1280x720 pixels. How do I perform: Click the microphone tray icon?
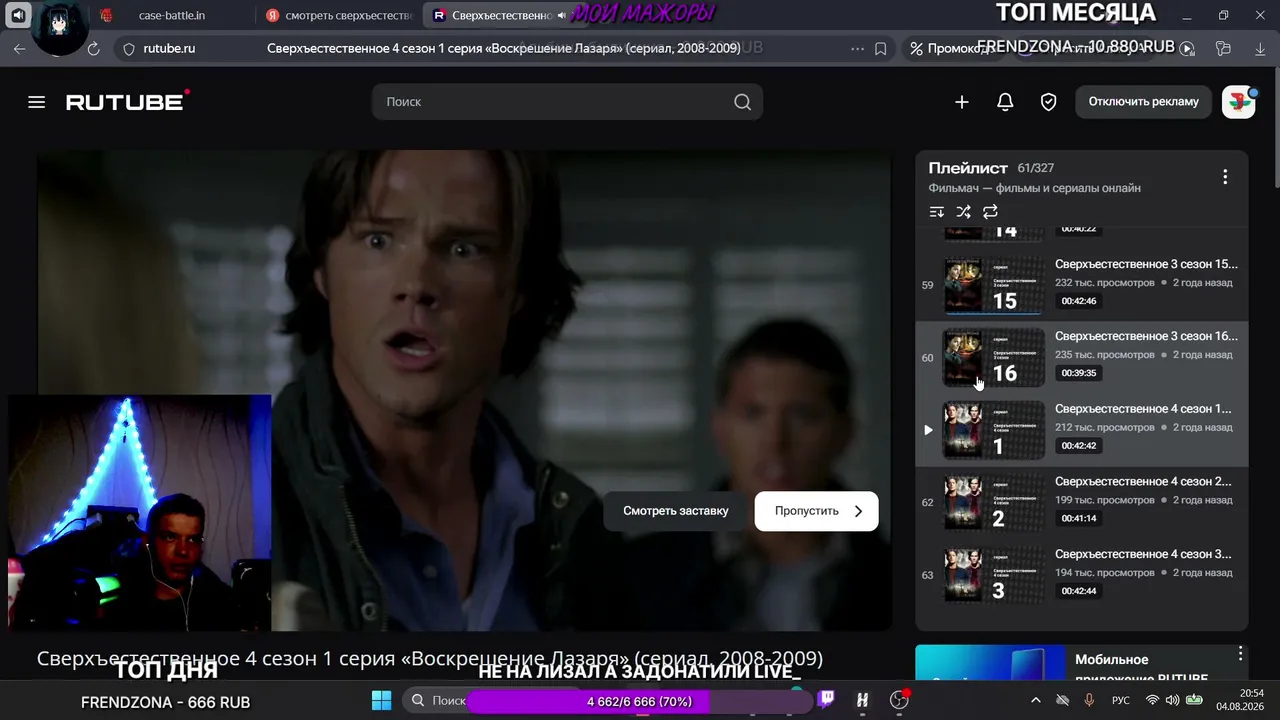[x=1089, y=701]
